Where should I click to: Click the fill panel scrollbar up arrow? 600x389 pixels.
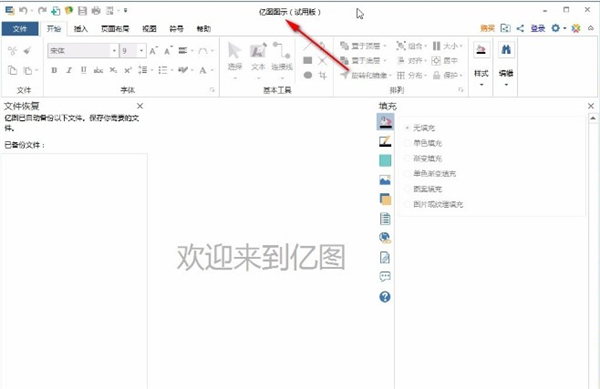pyautogui.click(x=593, y=119)
